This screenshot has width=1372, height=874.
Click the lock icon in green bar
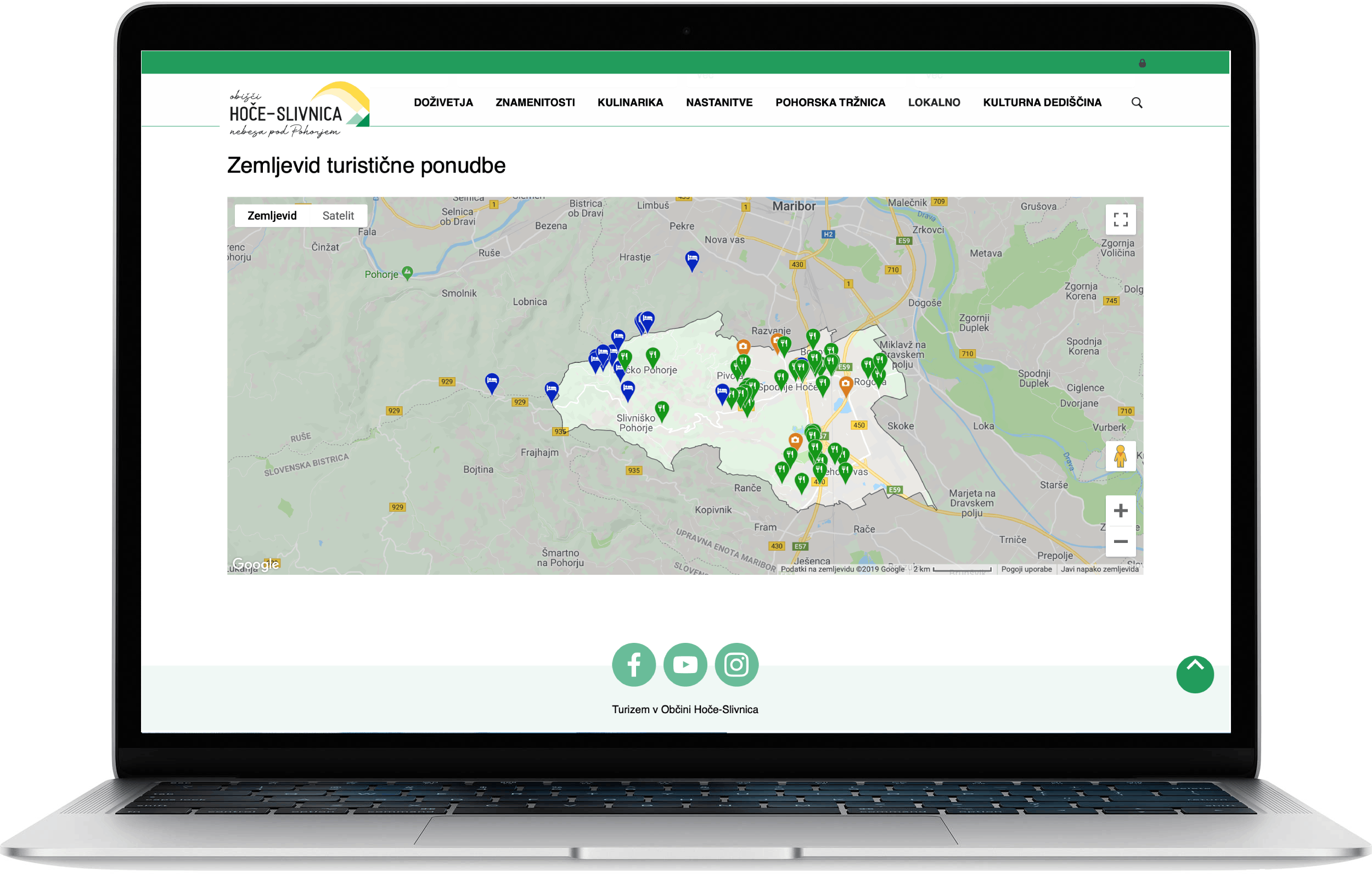(1142, 63)
